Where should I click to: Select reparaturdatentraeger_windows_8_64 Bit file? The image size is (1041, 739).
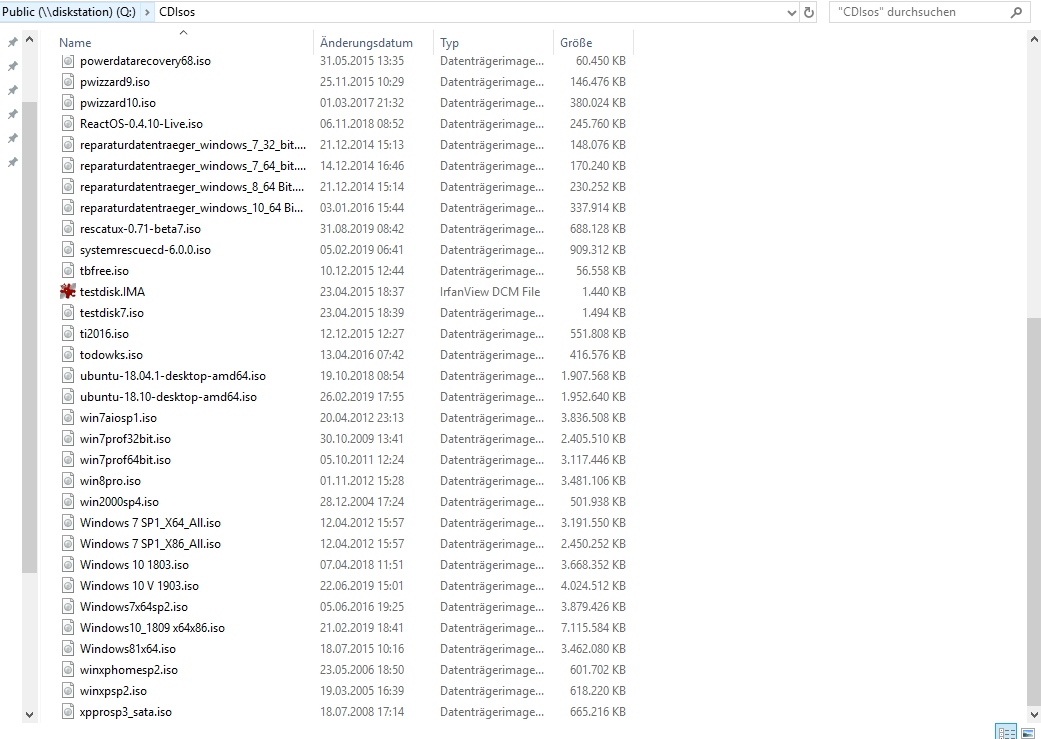(192, 187)
